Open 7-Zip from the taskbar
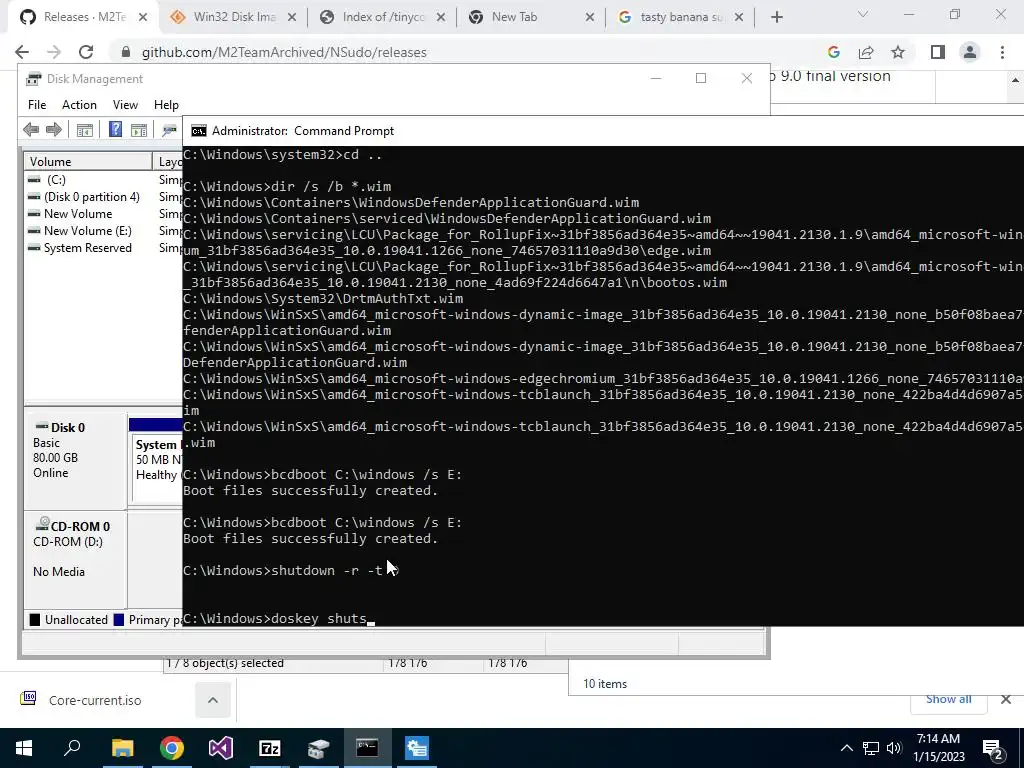The width and height of the screenshot is (1024, 768). 270,748
